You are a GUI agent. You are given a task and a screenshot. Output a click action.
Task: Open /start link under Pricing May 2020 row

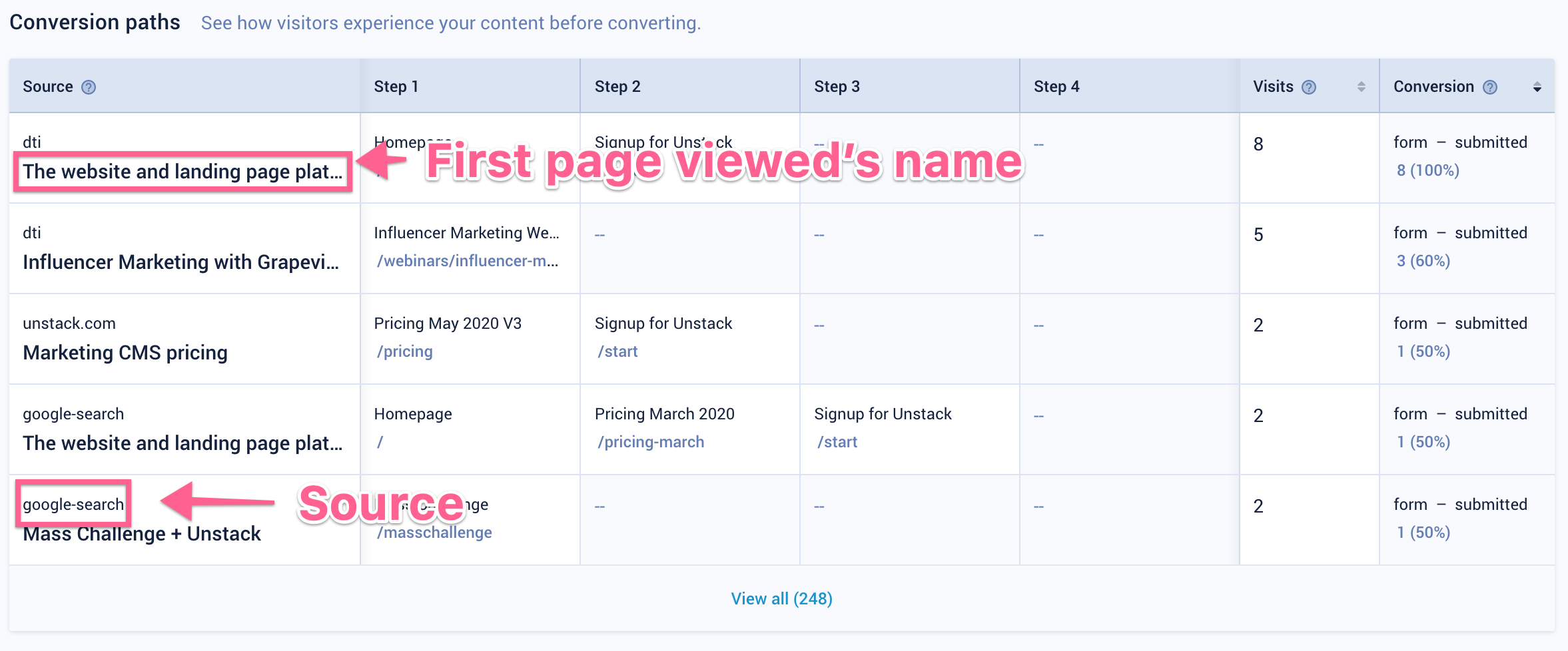click(617, 351)
